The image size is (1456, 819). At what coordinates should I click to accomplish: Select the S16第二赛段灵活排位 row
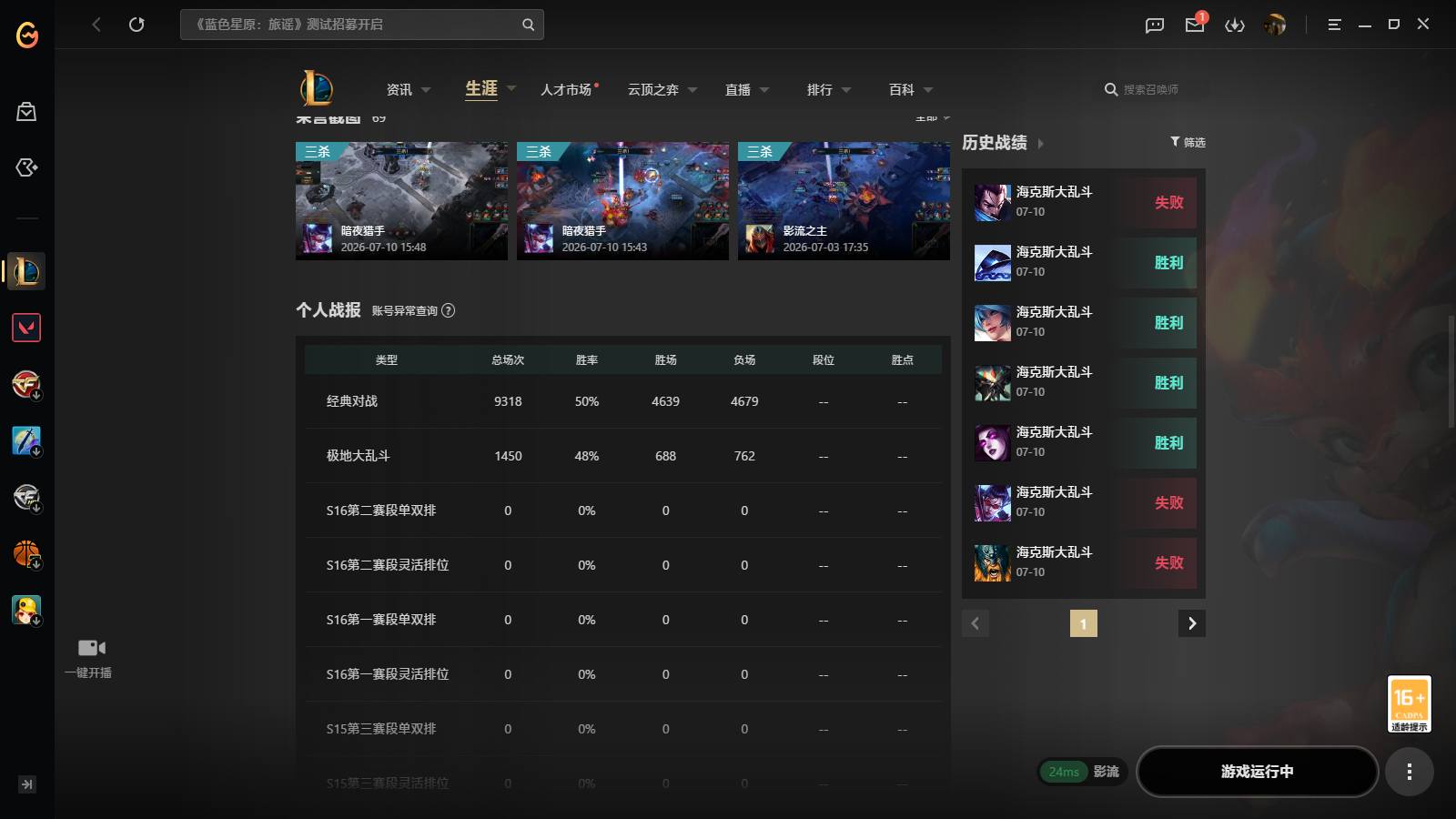[623, 565]
